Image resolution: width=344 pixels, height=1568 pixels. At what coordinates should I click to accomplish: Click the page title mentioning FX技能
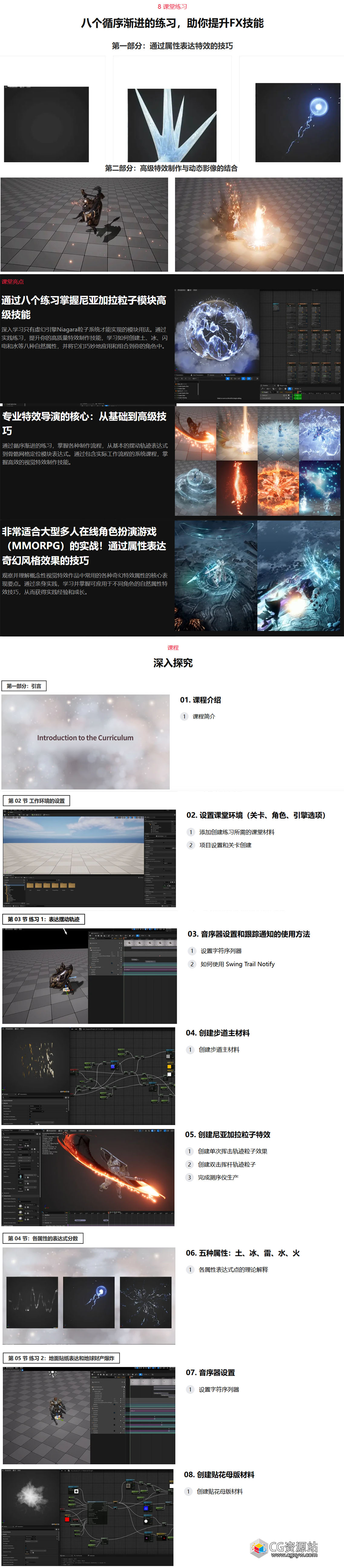coord(172,23)
